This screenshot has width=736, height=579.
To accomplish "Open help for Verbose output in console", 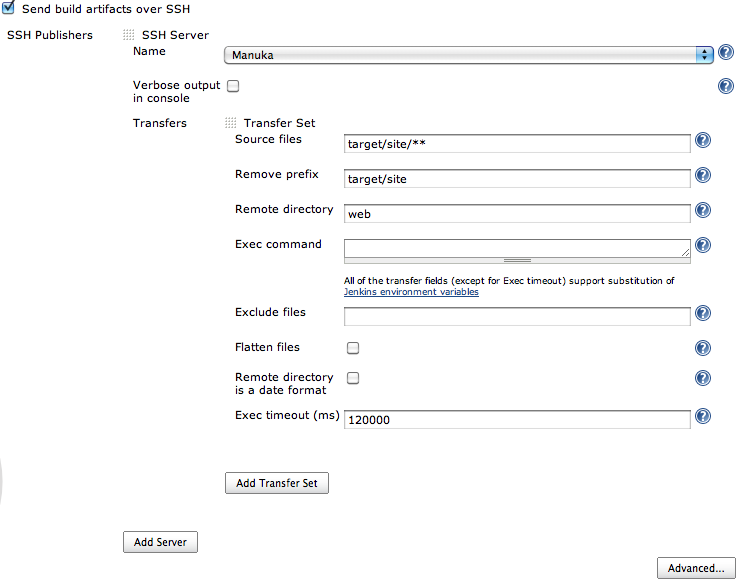I will pos(726,86).
